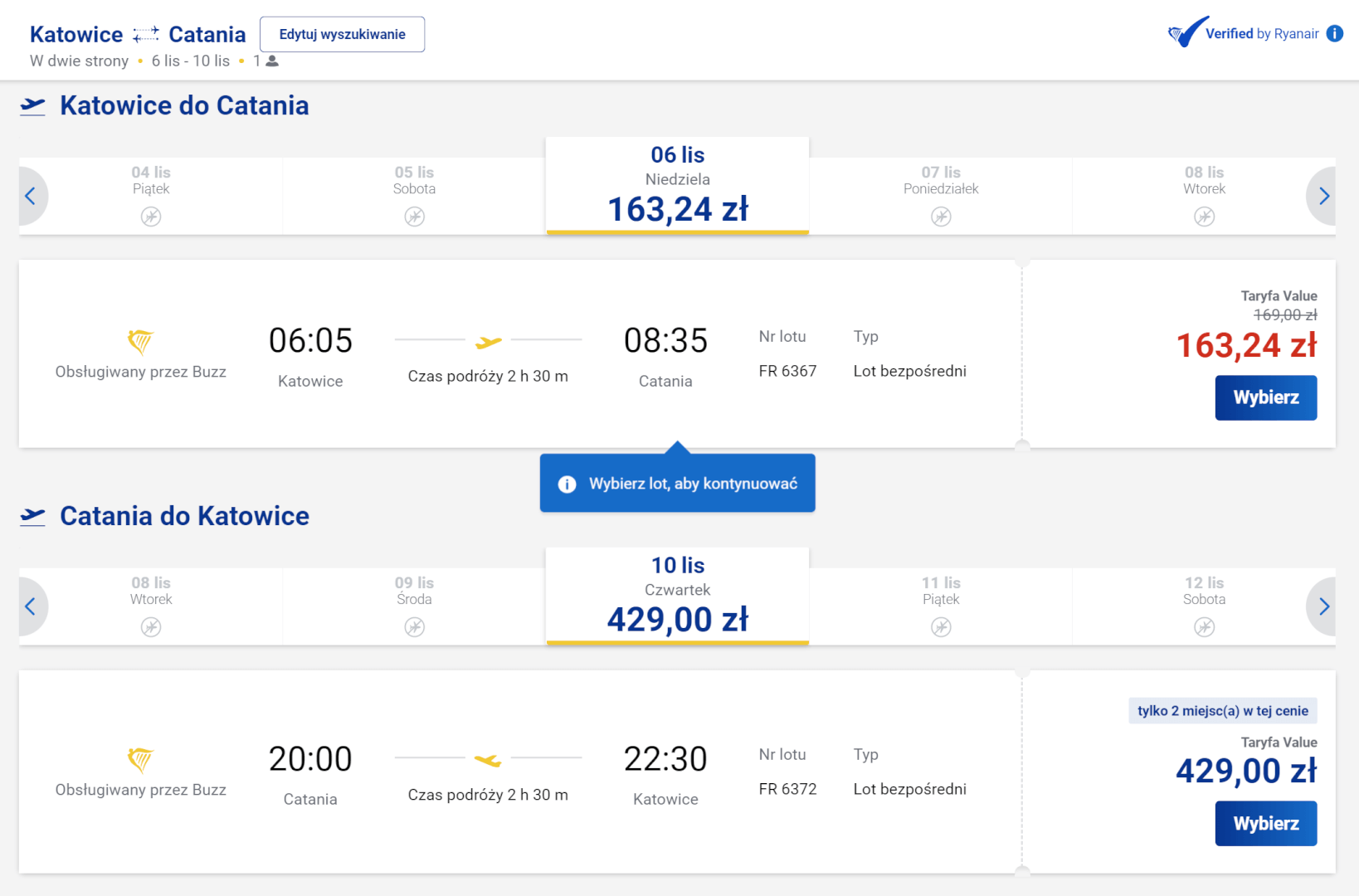Image resolution: width=1359 pixels, height=896 pixels.
Task: Click Katowice heading in search summary
Action: click(76, 34)
